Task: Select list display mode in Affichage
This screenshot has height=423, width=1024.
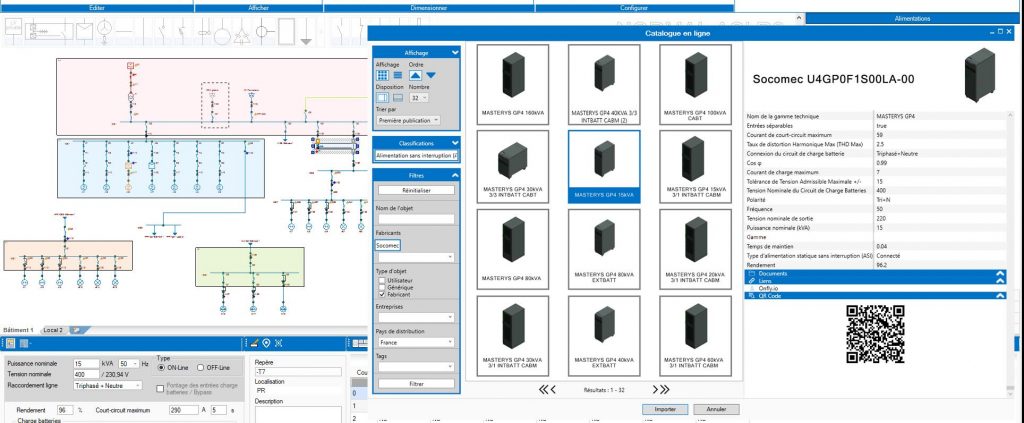Action: [x=398, y=76]
